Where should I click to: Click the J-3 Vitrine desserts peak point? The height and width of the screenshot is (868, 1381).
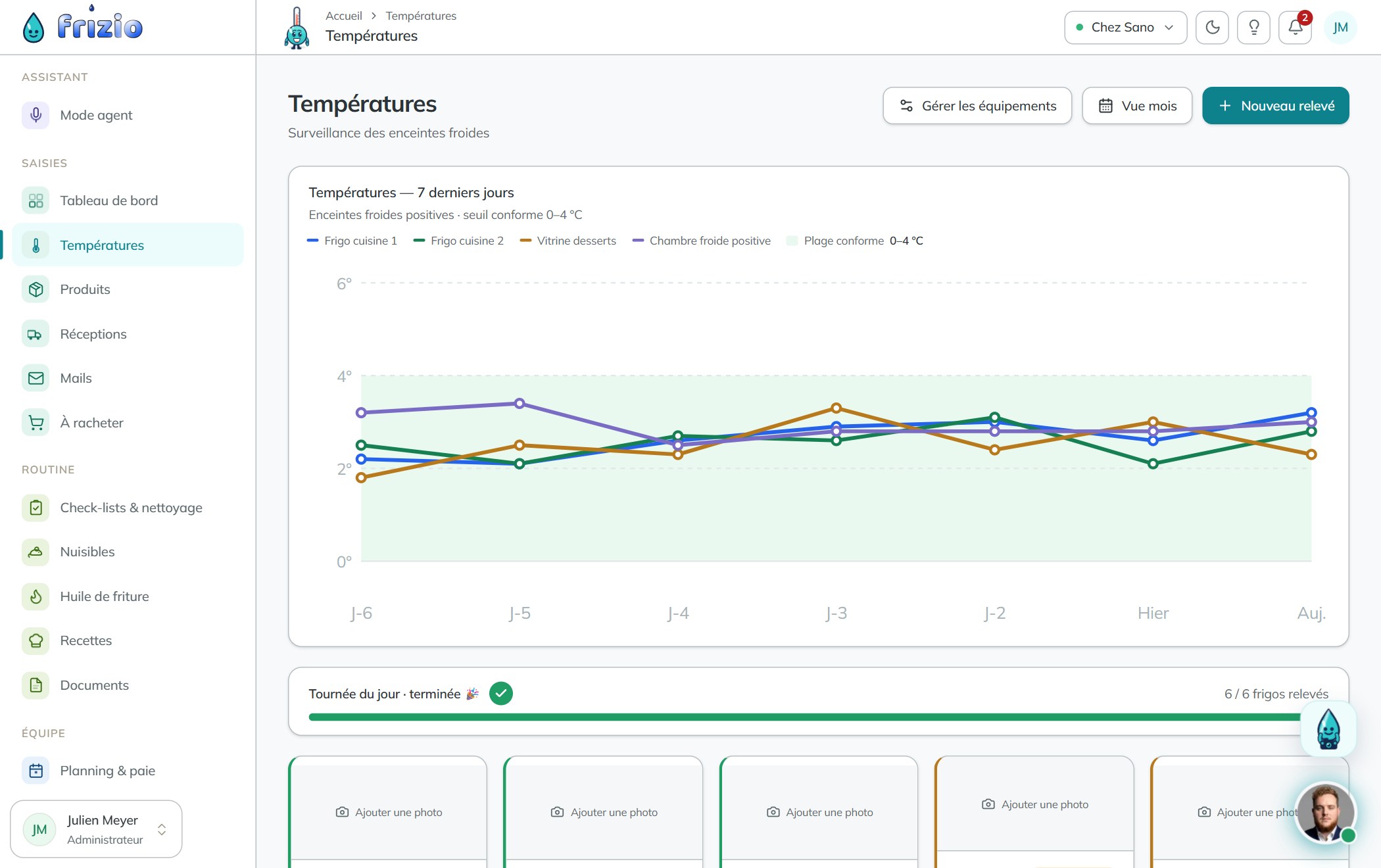tap(836, 408)
